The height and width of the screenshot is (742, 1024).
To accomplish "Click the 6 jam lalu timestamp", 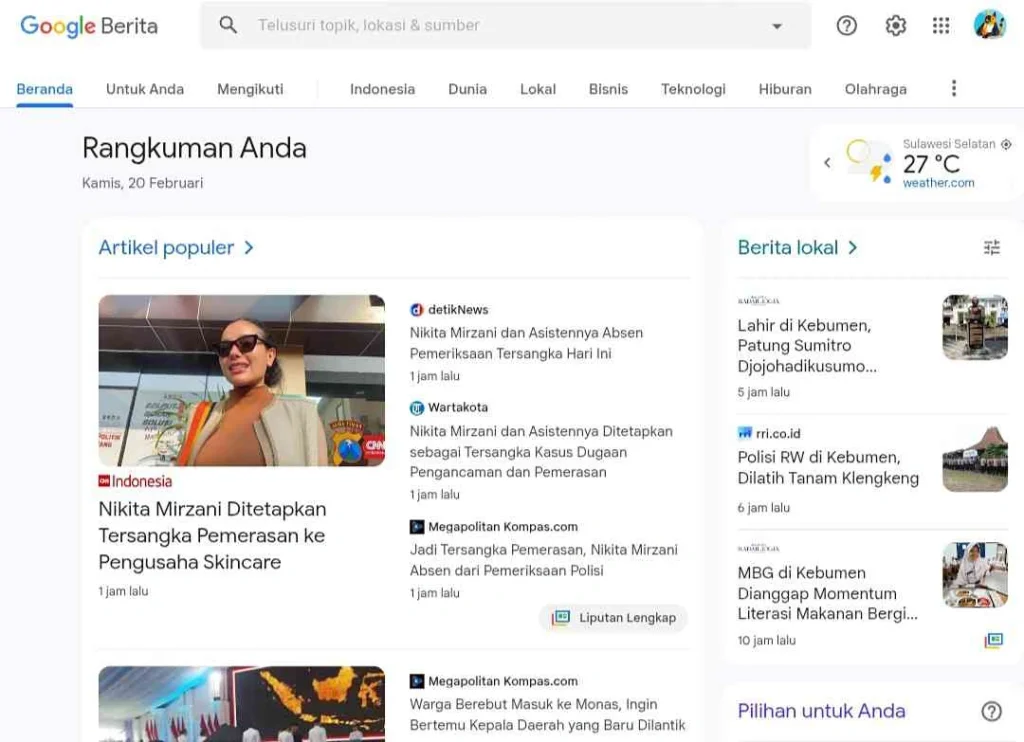I will coord(763,508).
